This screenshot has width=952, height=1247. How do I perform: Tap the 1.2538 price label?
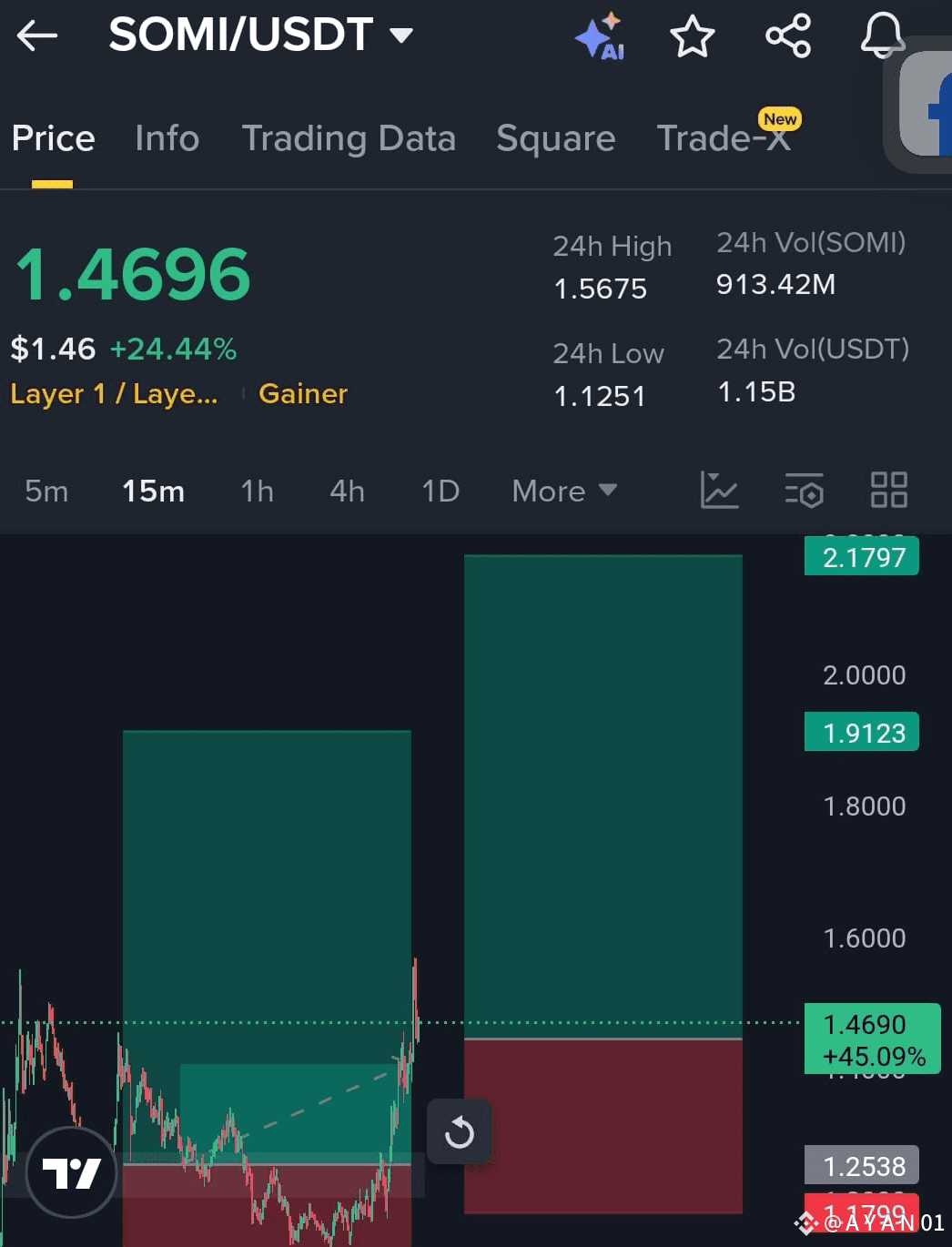click(x=862, y=1166)
